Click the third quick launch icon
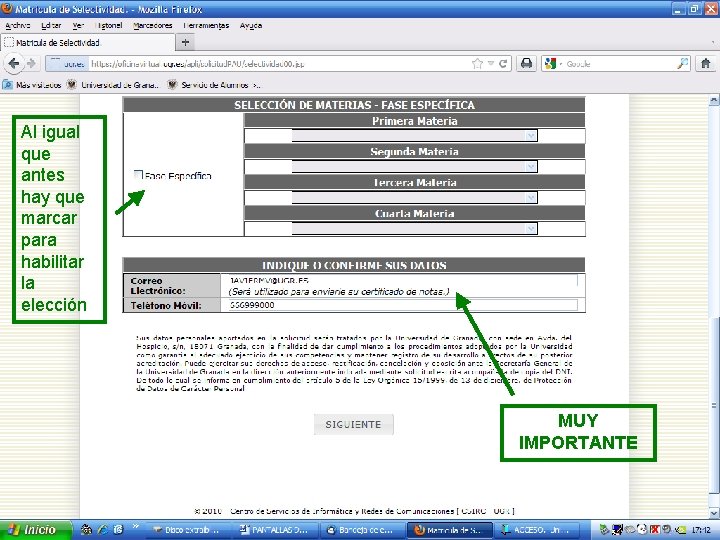This screenshot has height=540, width=720. click(x=118, y=530)
